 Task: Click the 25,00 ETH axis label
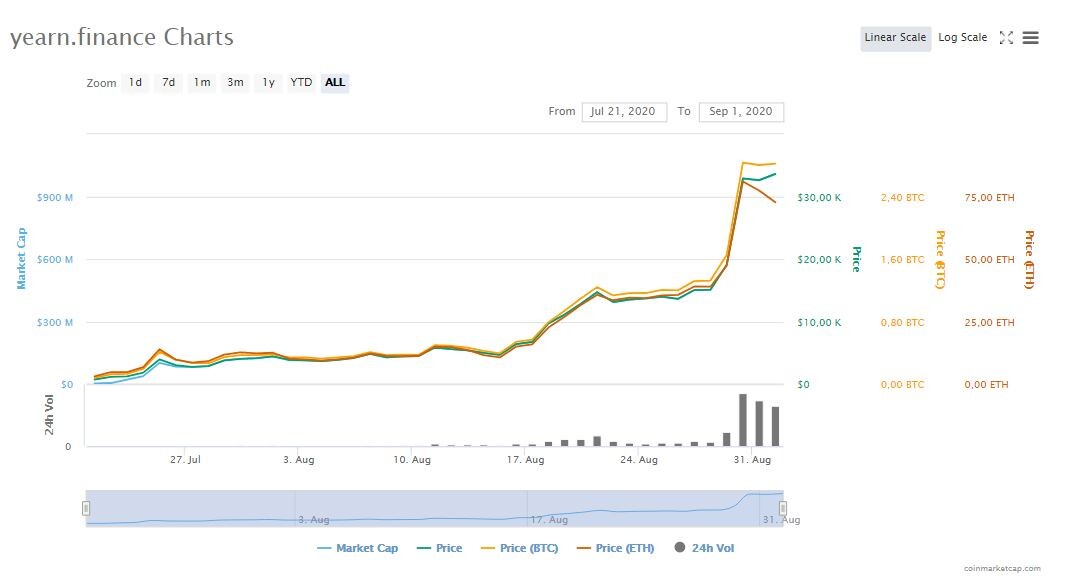[989, 322]
